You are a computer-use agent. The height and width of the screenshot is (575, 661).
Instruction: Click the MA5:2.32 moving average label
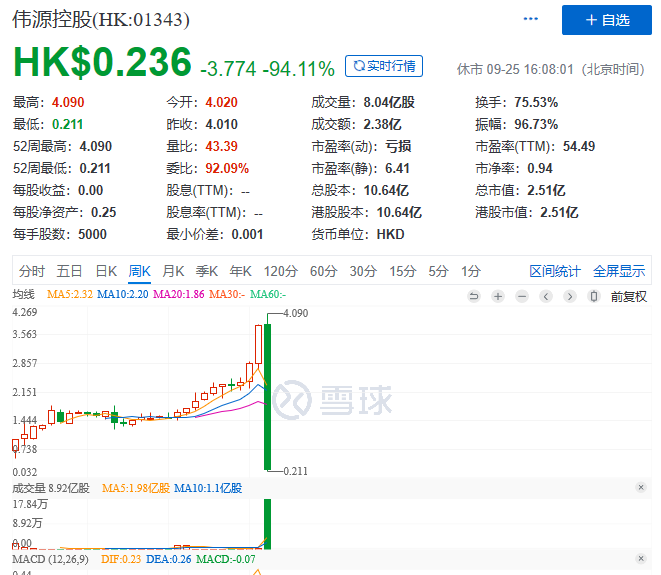[x=70, y=294]
